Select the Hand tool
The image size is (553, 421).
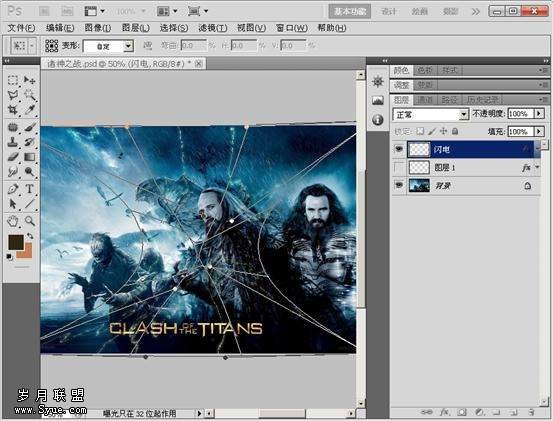[13, 221]
